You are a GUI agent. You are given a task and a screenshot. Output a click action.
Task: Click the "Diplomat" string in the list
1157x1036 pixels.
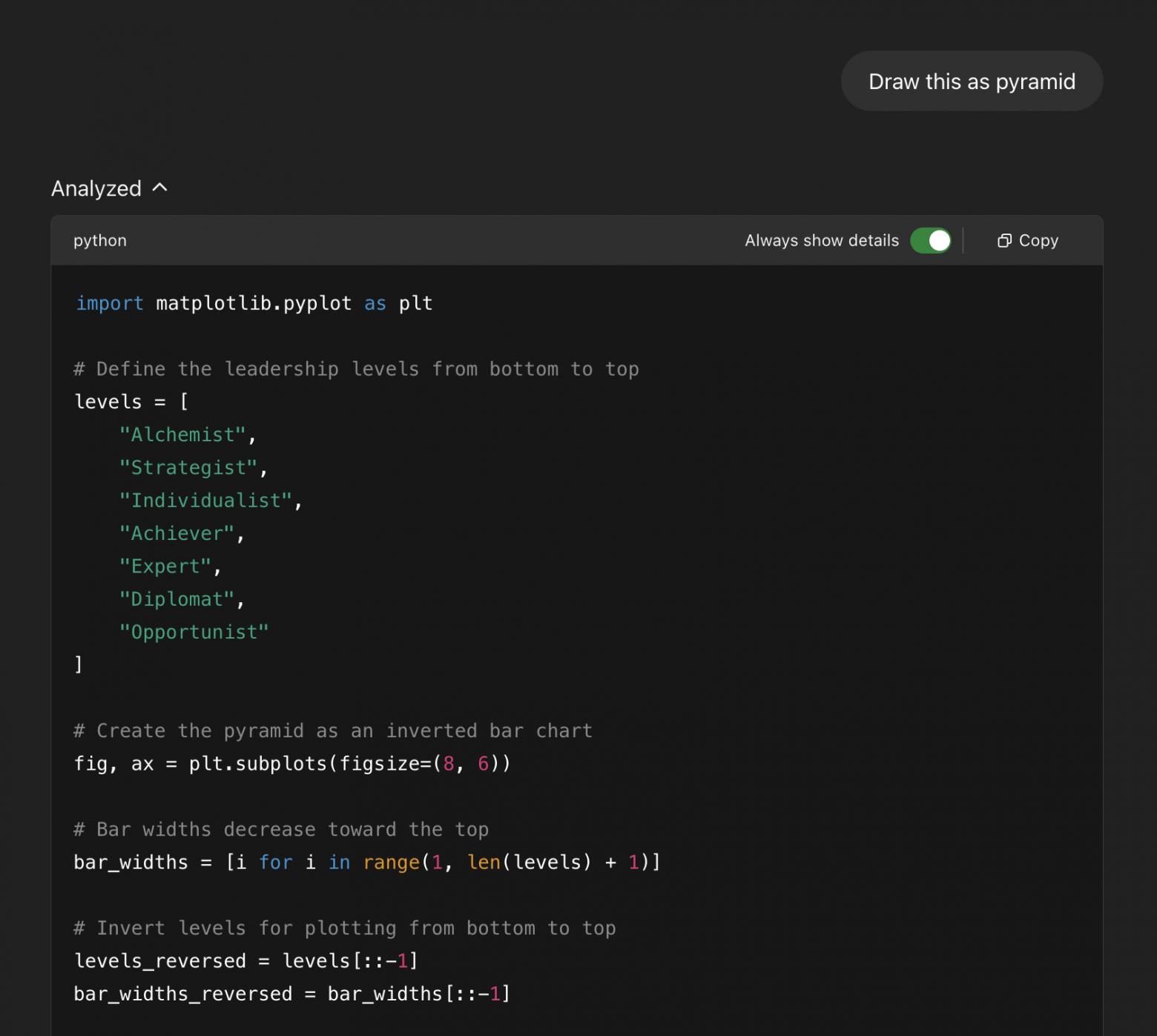177,599
